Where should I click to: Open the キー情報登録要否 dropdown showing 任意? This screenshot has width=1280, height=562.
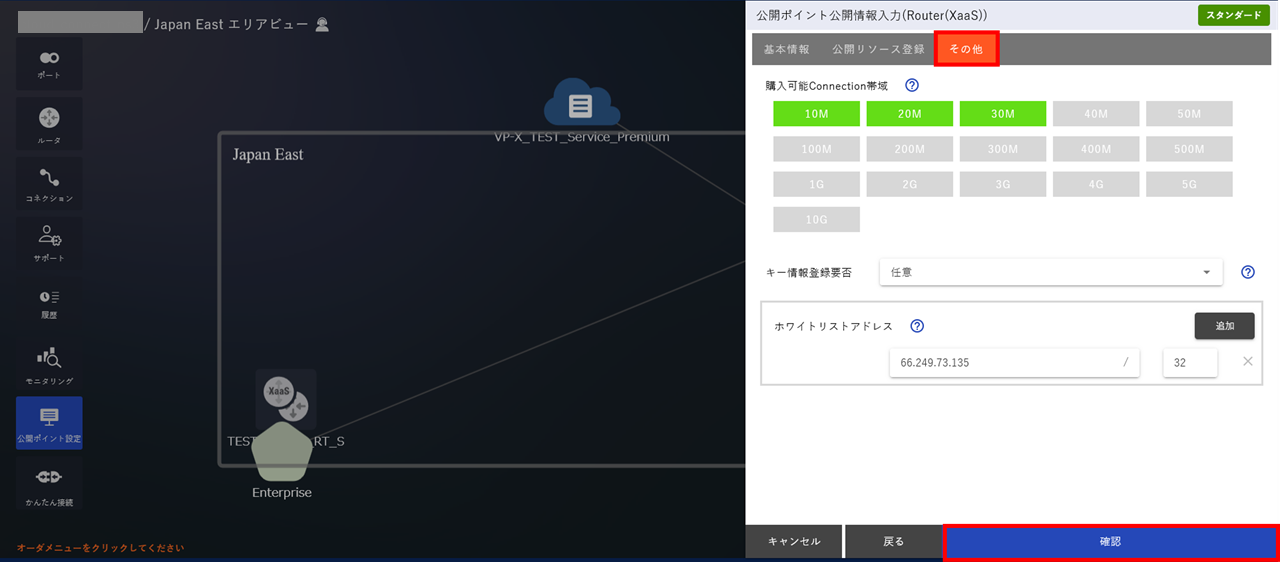1051,272
